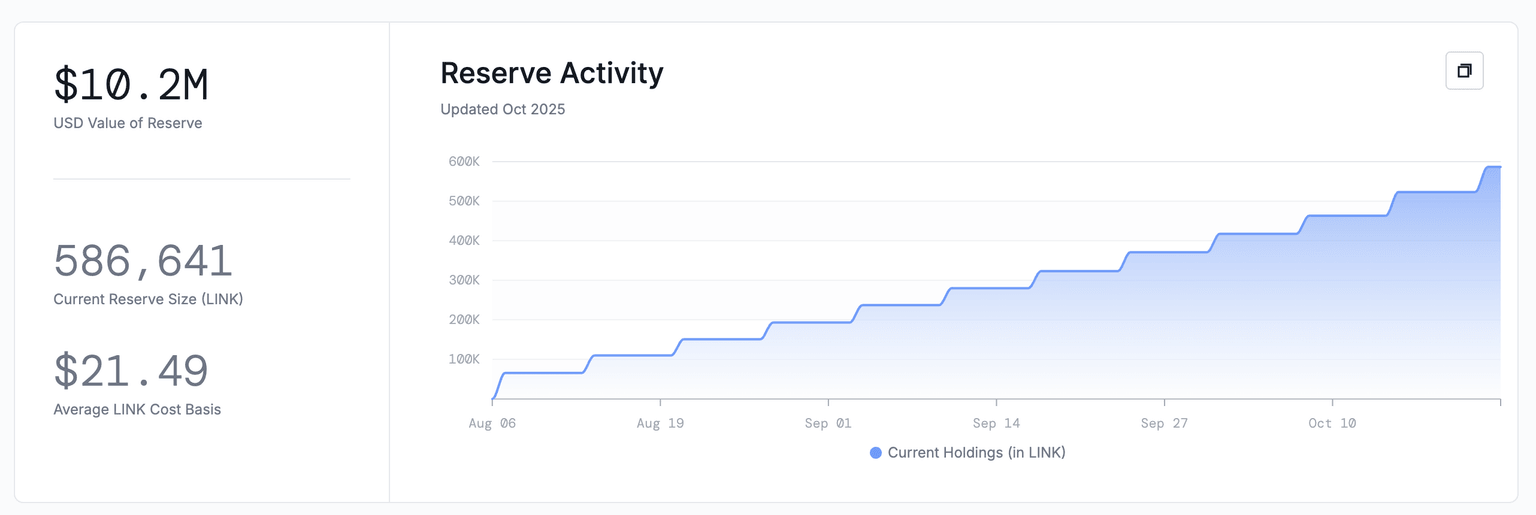
Task: Click the Sep 01 x-axis tick label
Action: [828, 424]
